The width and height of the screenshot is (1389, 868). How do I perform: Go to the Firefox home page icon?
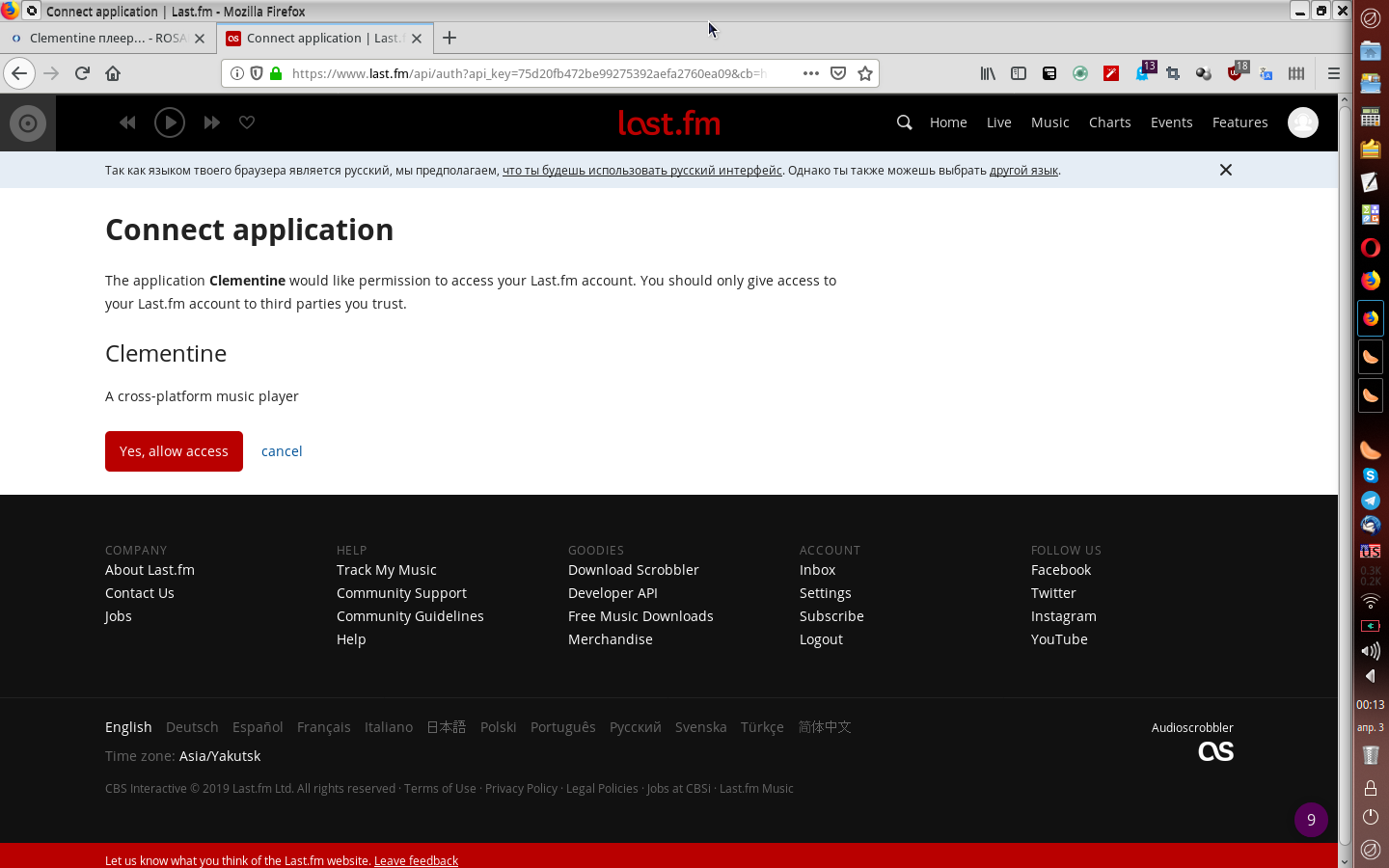(x=113, y=73)
